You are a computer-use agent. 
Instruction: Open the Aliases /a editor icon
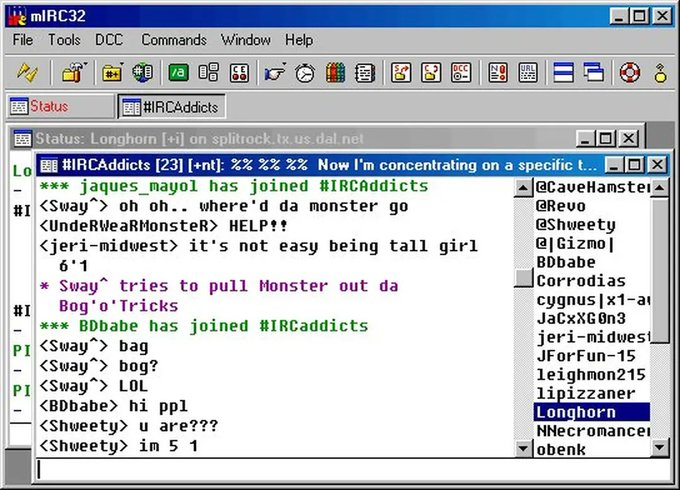pos(178,72)
